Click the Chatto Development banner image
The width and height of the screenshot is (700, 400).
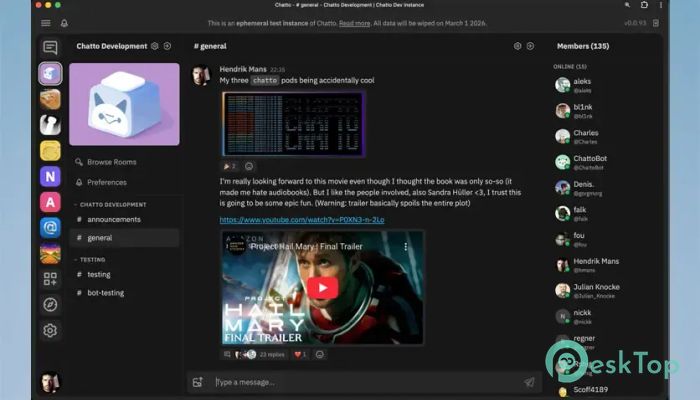(x=125, y=104)
